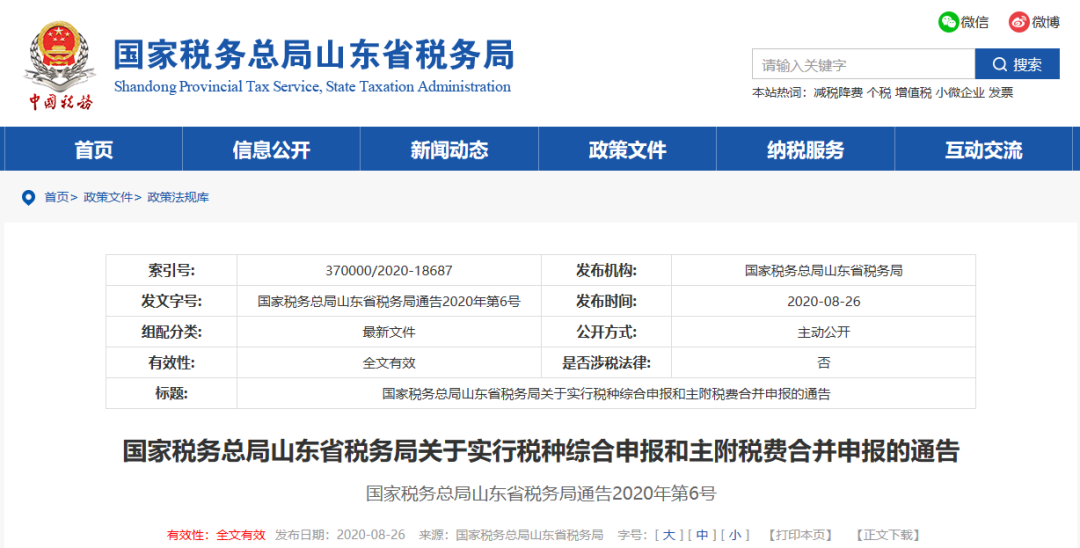The width and height of the screenshot is (1080, 548).
Task: Click the bold article headline
Action: pos(541,452)
